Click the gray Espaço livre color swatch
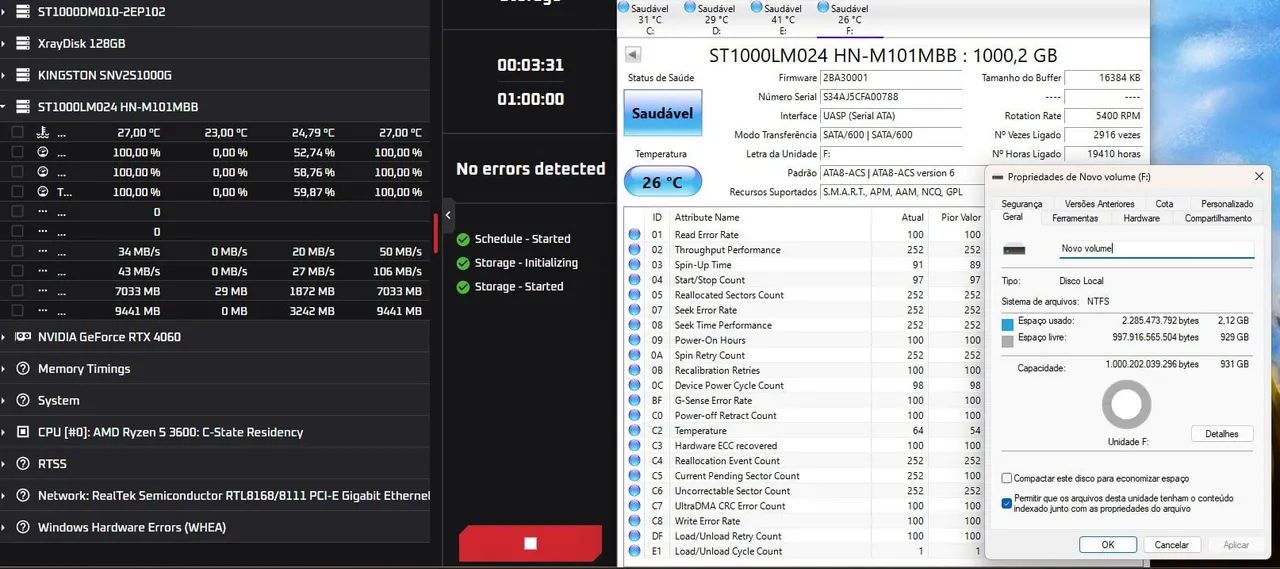Screen dimensions: 1280x569 1008,341
